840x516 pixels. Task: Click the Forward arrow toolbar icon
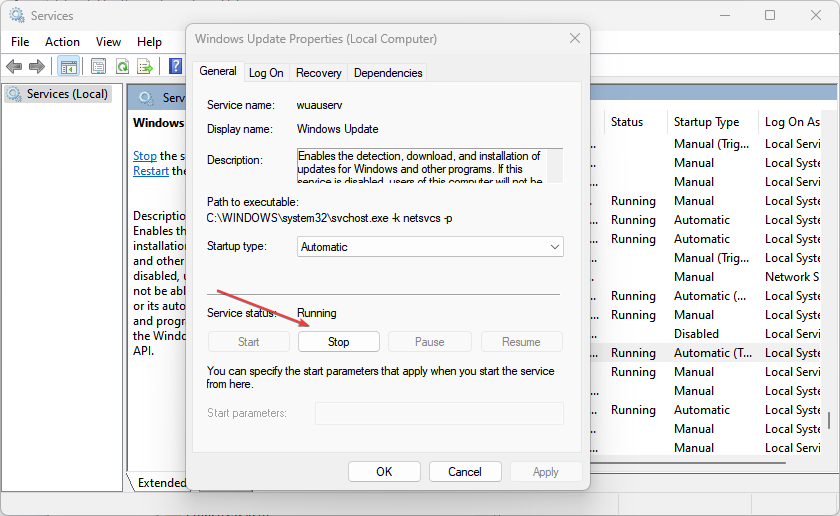click(x=36, y=66)
